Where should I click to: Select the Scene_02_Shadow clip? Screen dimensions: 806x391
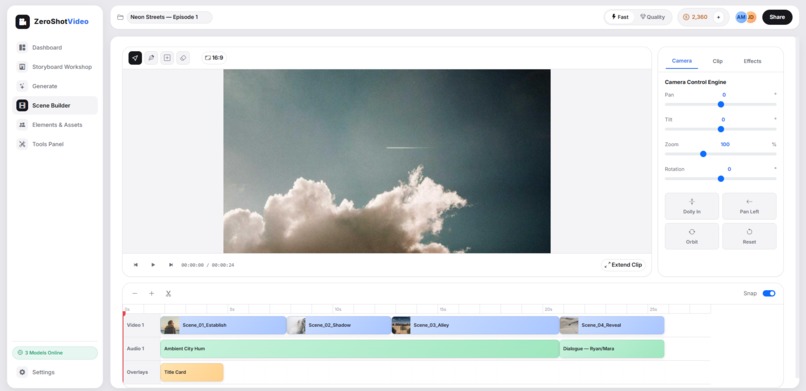339,325
